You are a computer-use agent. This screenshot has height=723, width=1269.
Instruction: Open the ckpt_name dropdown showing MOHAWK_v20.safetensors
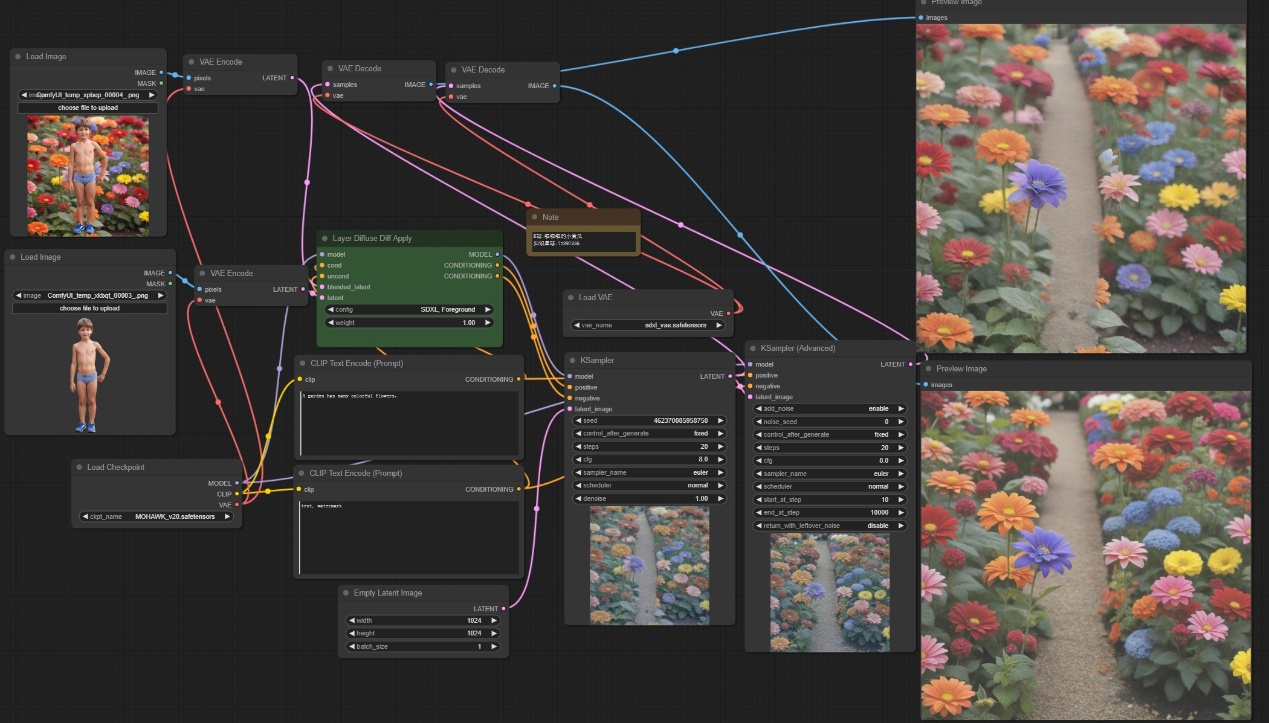click(158, 516)
